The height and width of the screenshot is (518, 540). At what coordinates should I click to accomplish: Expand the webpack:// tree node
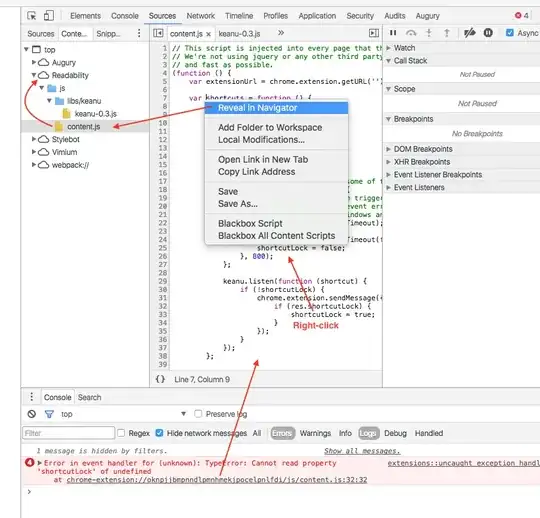[34, 165]
